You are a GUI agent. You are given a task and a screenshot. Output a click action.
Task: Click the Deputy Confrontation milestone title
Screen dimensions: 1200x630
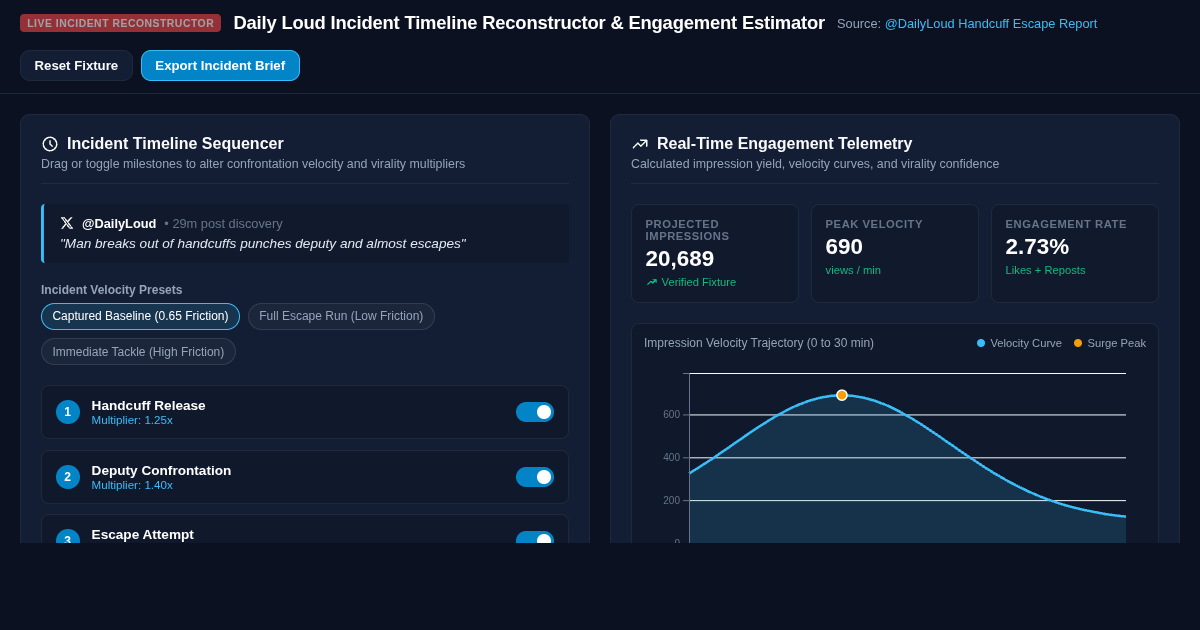161,470
